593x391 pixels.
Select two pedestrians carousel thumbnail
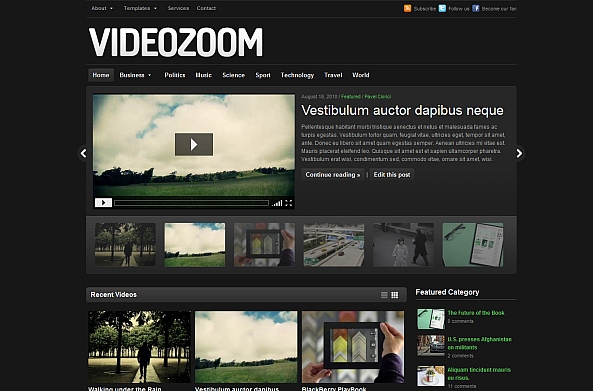[404, 244]
